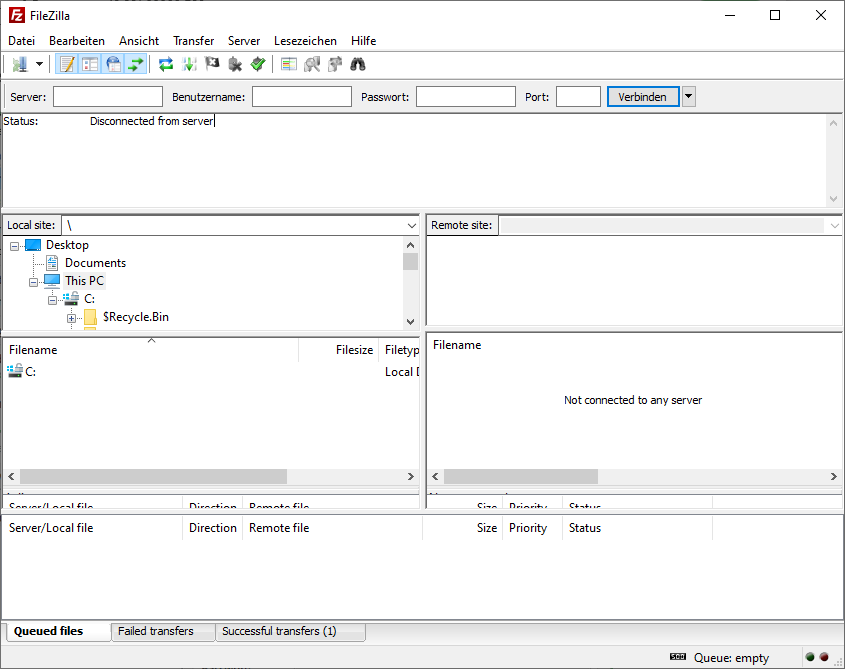
Task: Focus the Port input field
Action: (578, 97)
